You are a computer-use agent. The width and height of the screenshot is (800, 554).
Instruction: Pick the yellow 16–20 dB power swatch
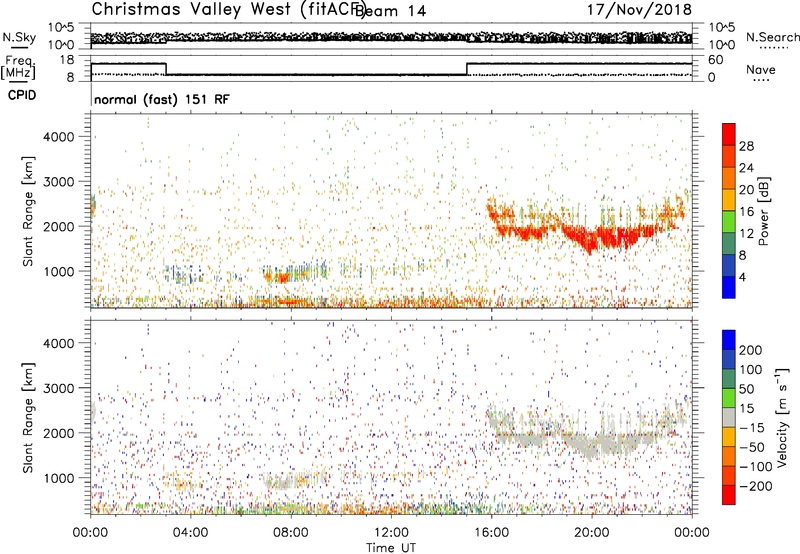729,199
